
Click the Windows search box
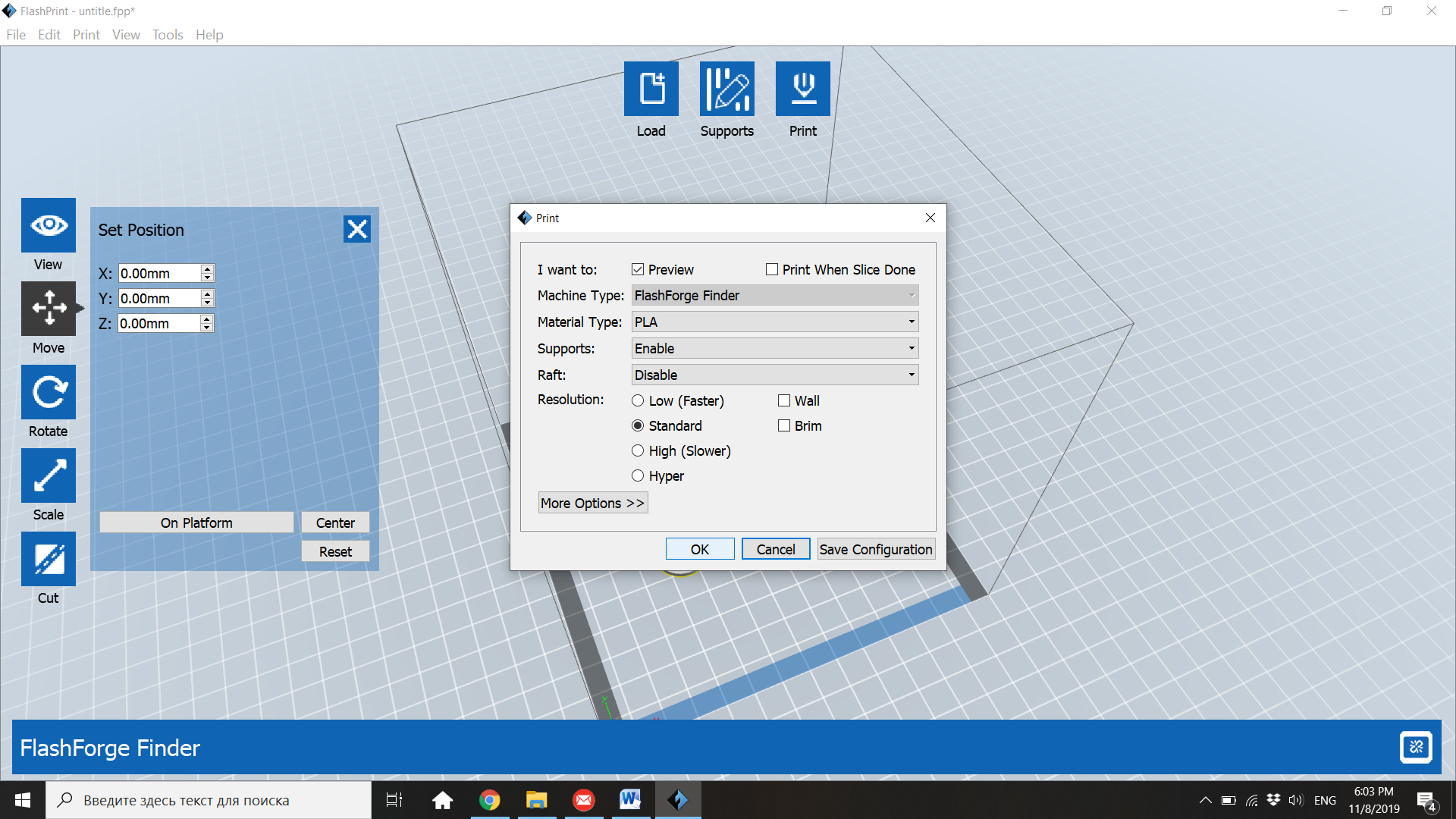(x=209, y=800)
